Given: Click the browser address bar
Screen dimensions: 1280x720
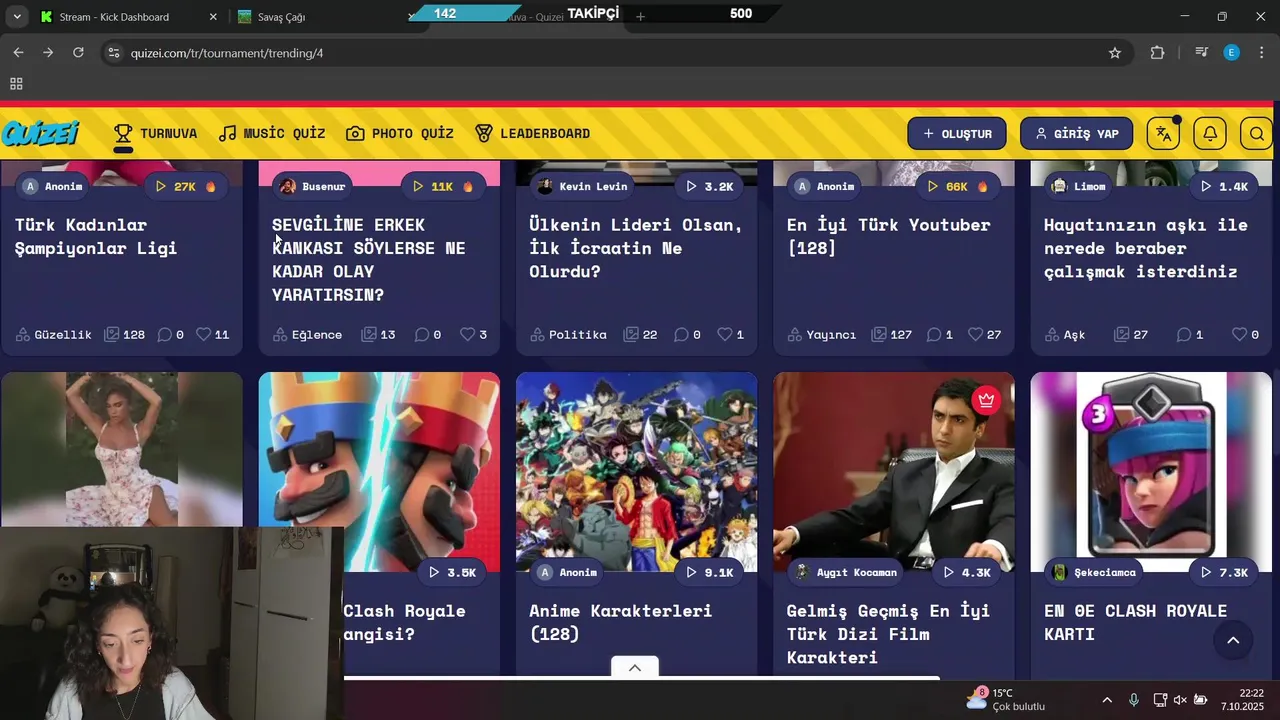Looking at the screenshot, I should 610,53.
